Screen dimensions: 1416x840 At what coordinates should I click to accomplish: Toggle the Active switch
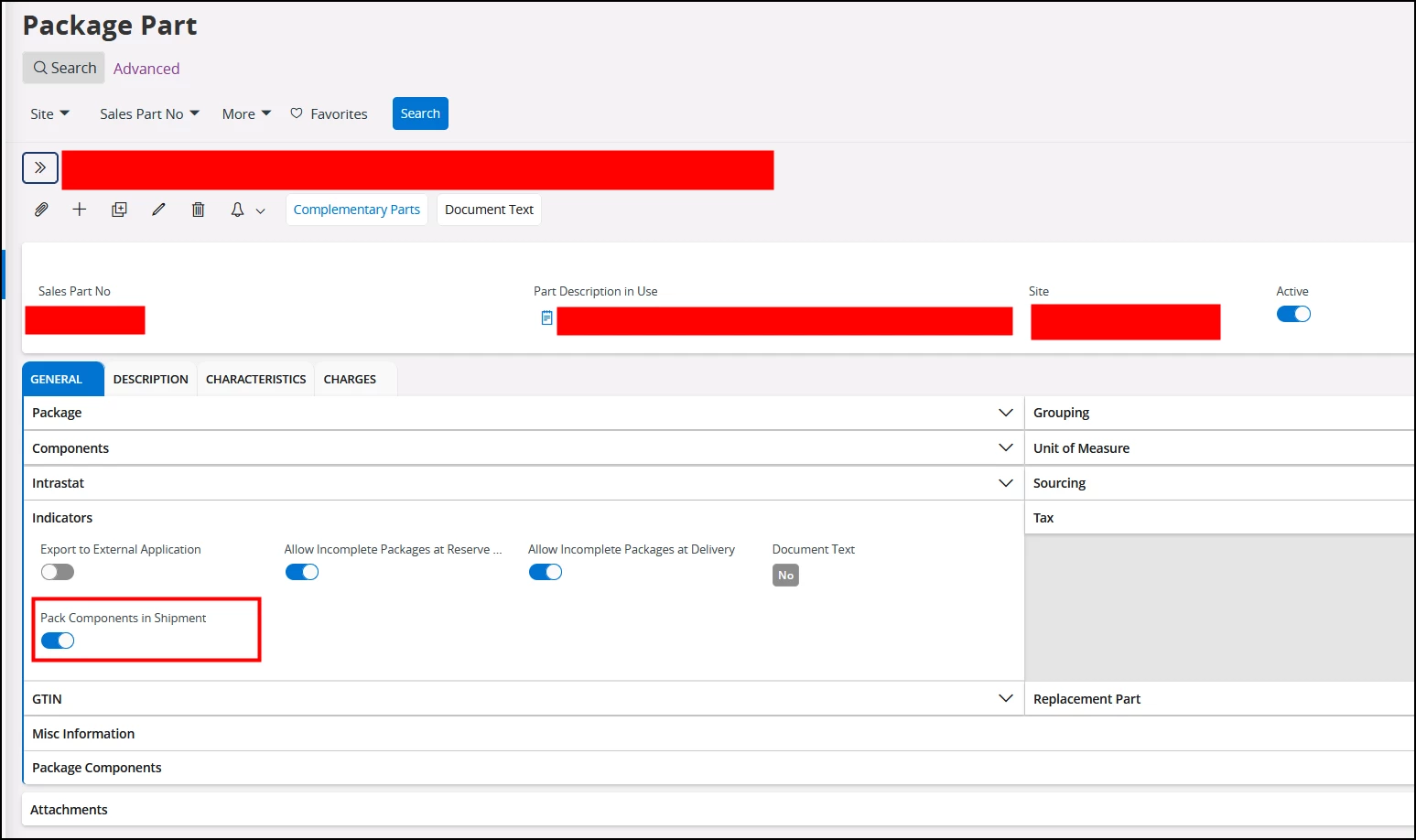1293,314
